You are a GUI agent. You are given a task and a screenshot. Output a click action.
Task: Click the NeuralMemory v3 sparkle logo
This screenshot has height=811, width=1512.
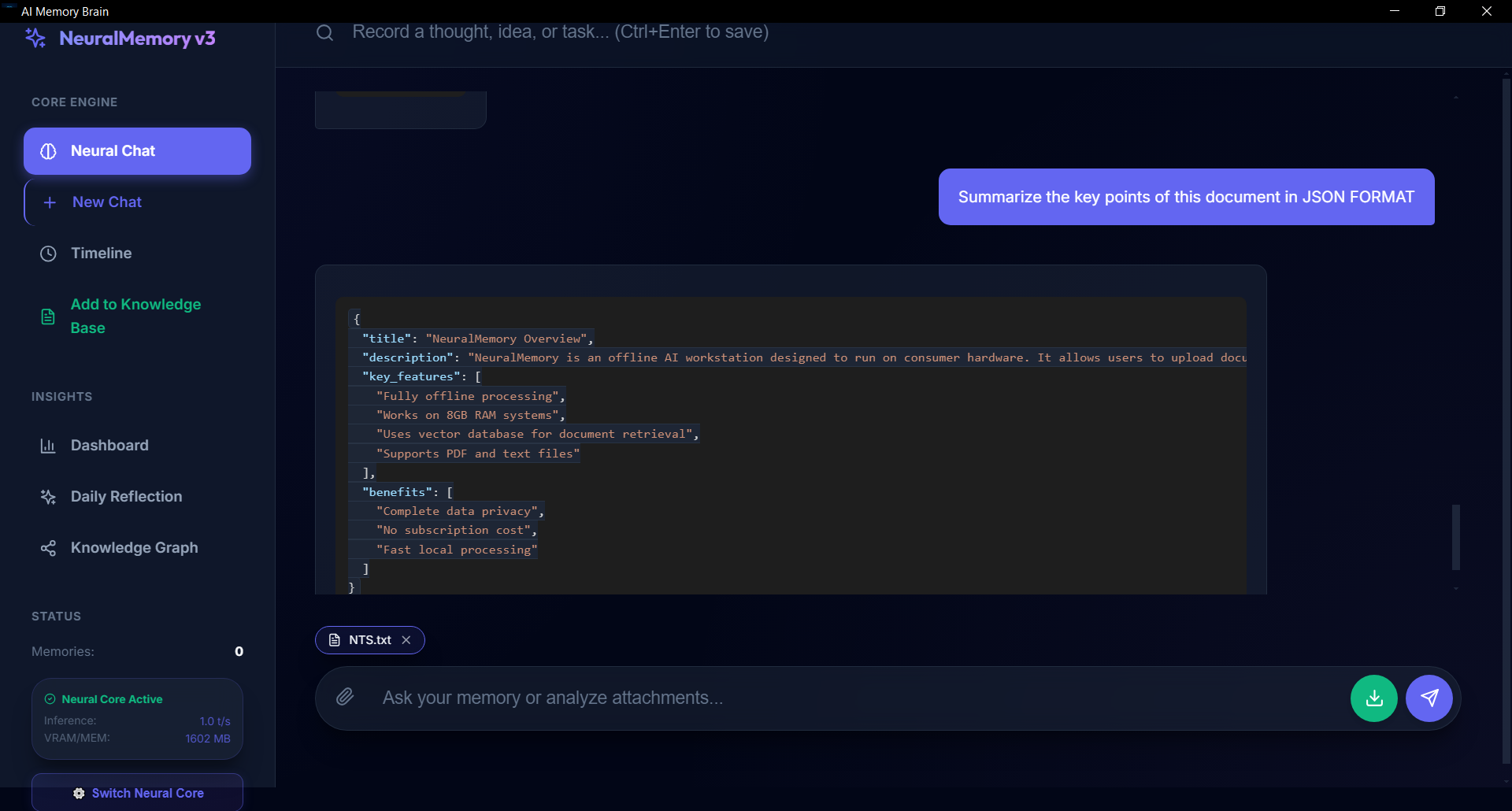pos(36,38)
